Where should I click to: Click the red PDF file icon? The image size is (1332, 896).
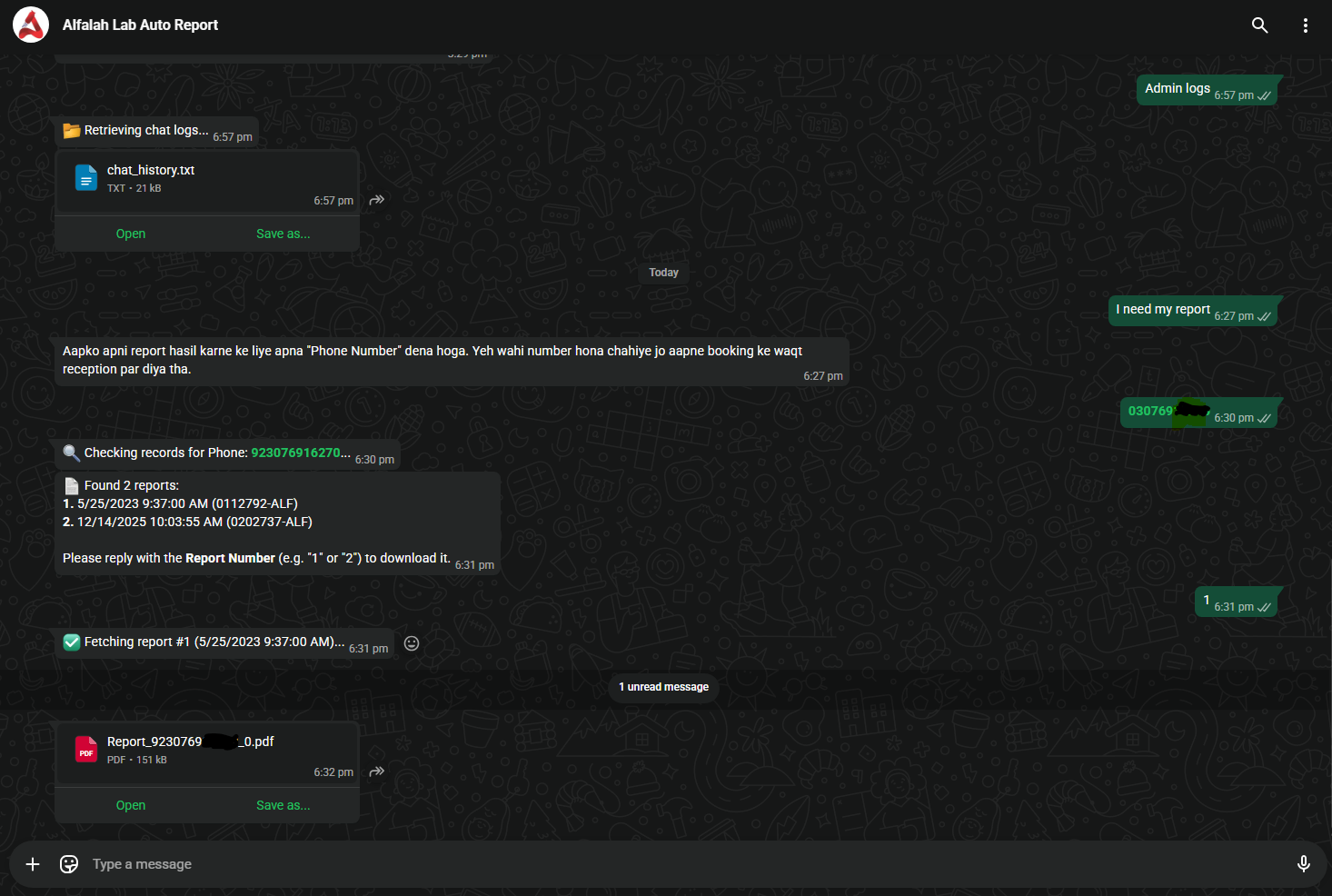(x=86, y=750)
